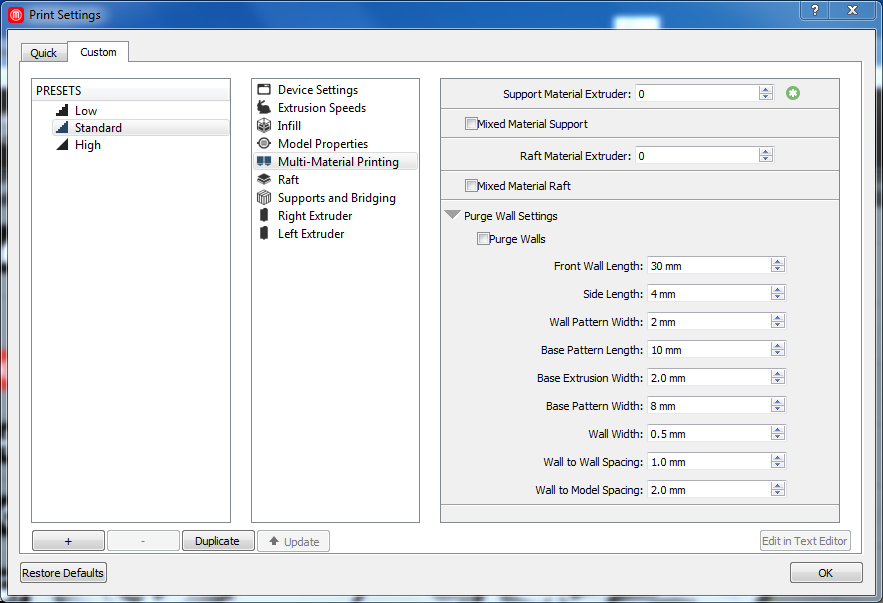Click Wall to Wall Spacing spinner arrows
The height and width of the screenshot is (603, 883).
[778, 462]
